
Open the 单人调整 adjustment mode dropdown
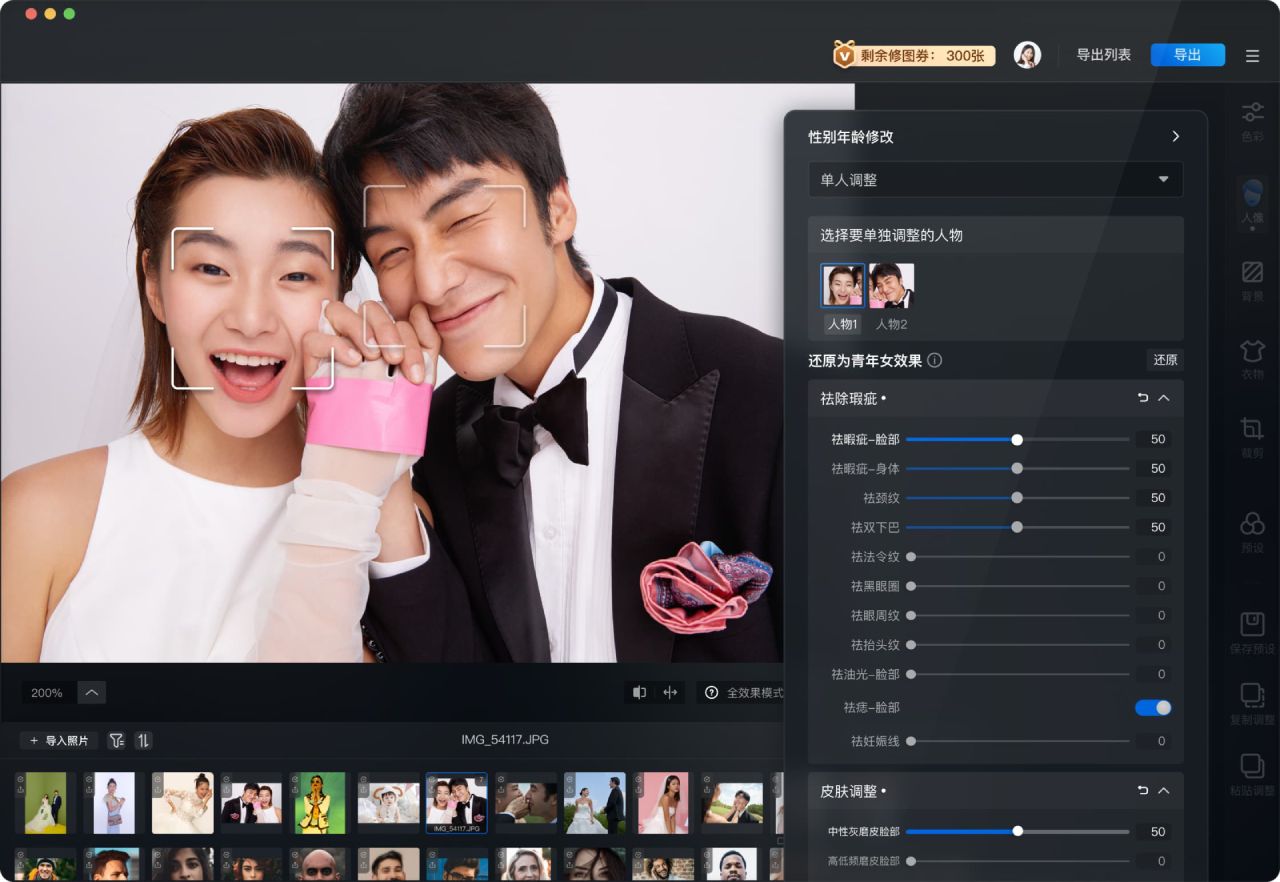[996, 179]
